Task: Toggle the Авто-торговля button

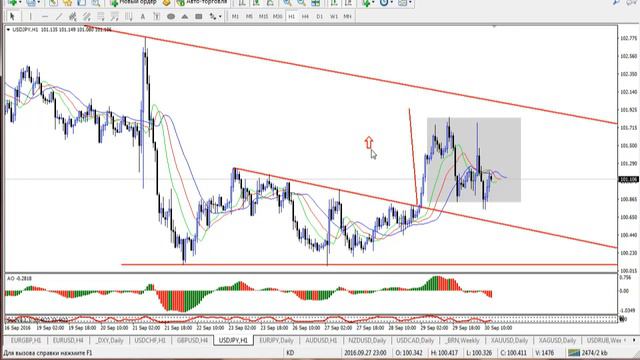Action: click(202, 2)
